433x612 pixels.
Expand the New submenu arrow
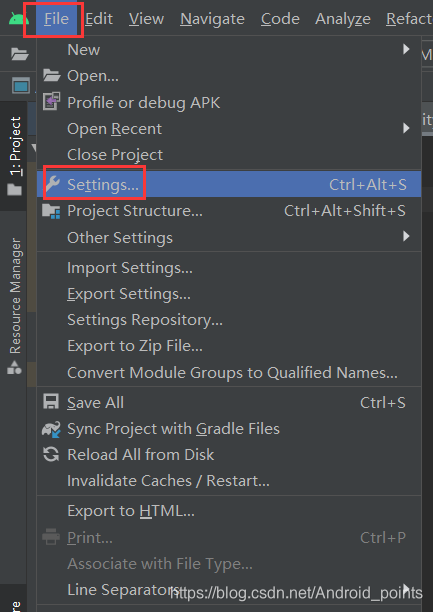(x=406, y=49)
